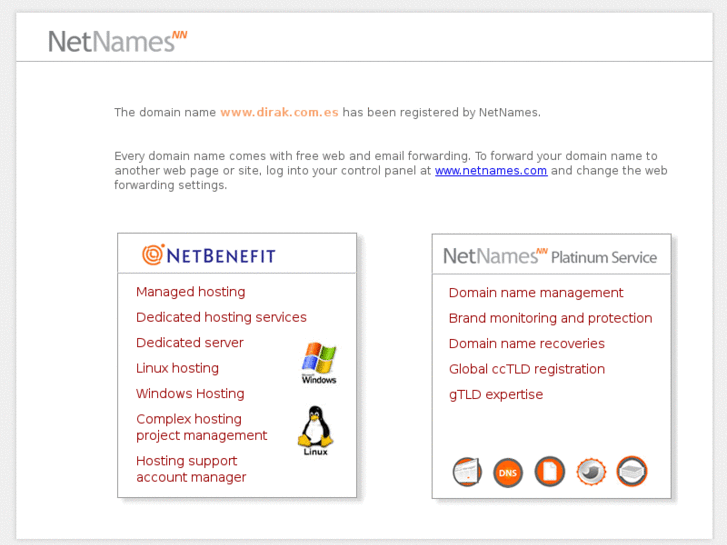Screen dimensions: 727x545
Task: Click the gear-edged seal badge icon
Action: 591,472
